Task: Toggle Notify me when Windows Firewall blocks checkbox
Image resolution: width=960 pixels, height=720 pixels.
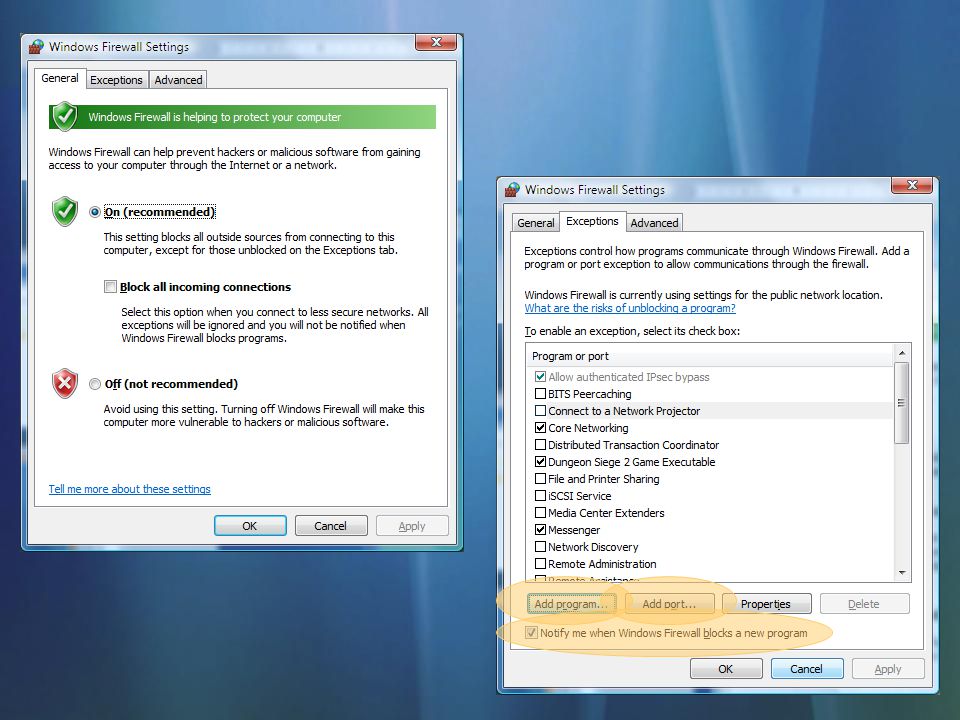Action: point(531,633)
